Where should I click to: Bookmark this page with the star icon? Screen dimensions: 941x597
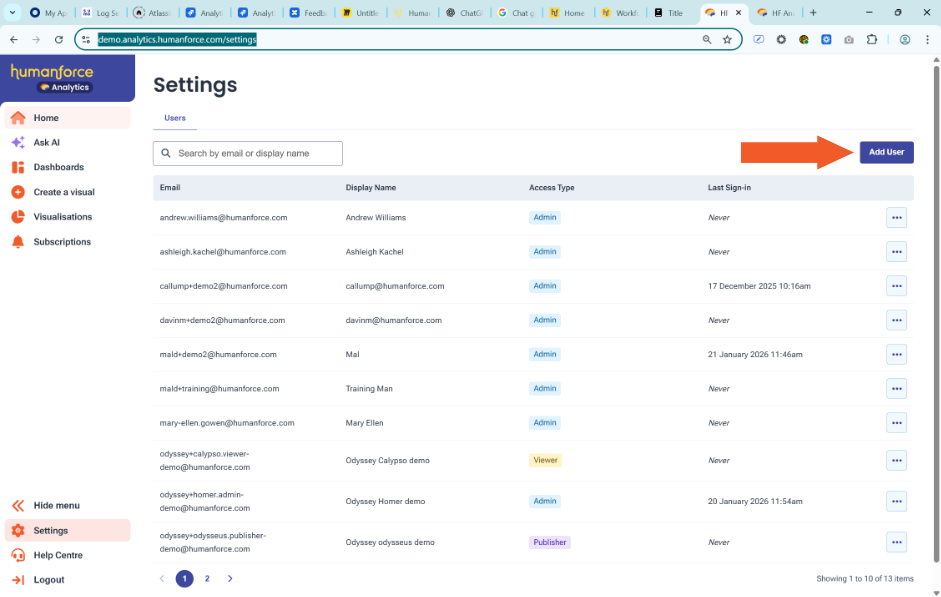(727, 39)
